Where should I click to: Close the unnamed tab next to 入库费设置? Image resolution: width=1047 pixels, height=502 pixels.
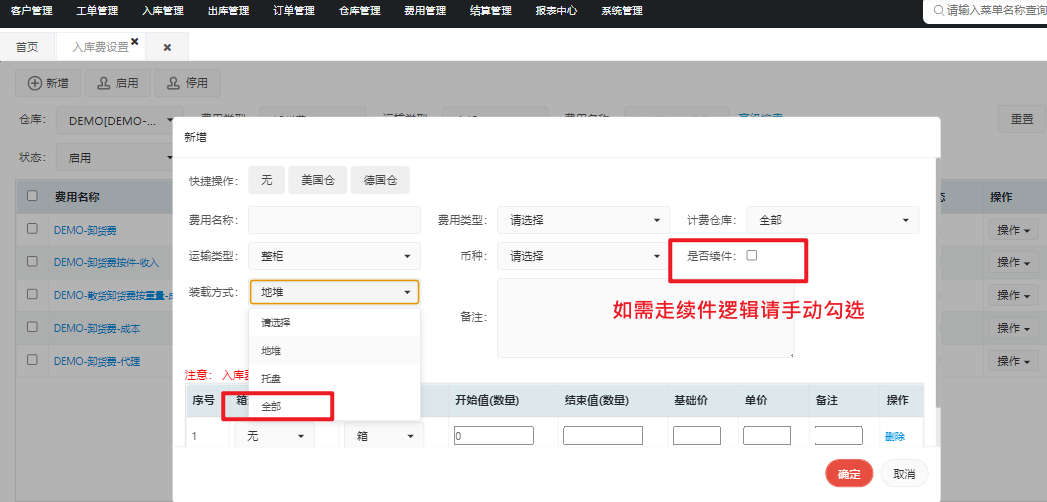pos(168,47)
